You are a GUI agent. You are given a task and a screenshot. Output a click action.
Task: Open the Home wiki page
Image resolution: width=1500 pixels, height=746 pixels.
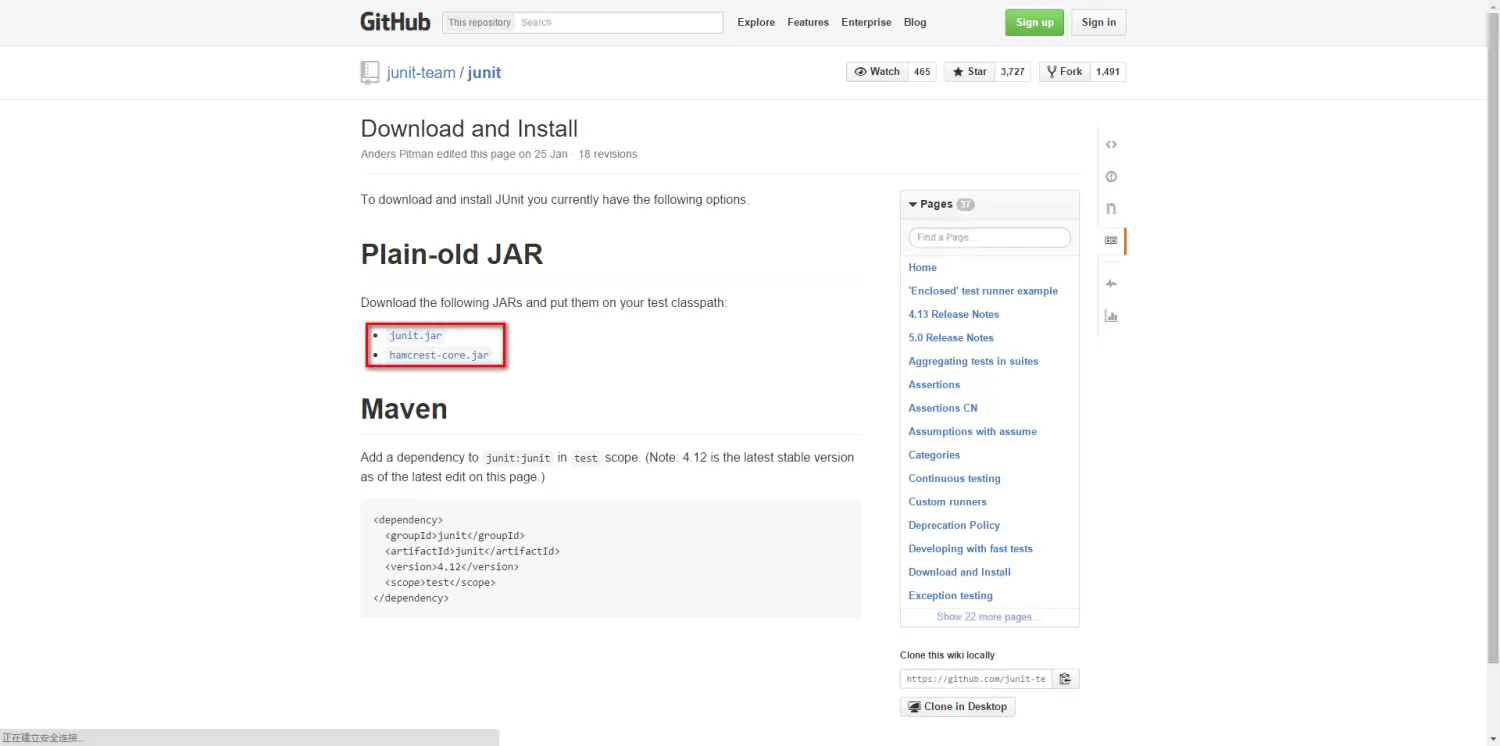[922, 267]
